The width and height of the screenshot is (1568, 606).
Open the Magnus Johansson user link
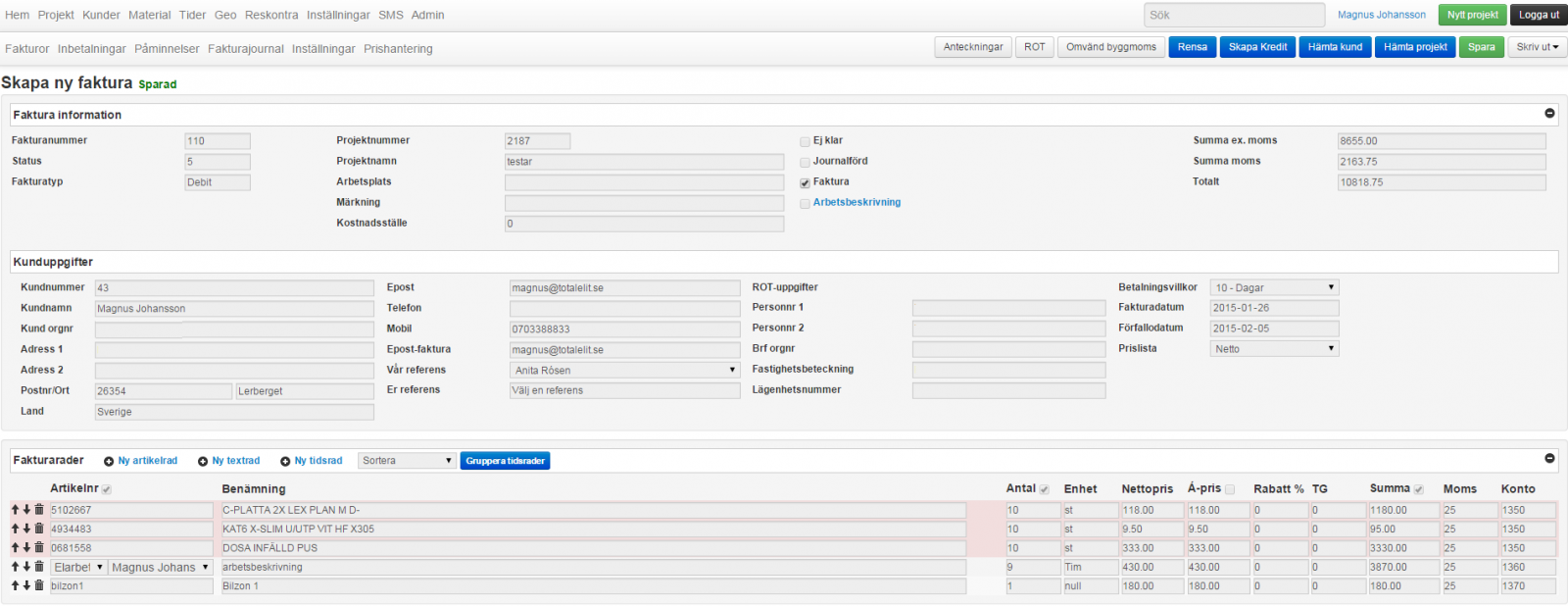click(x=1382, y=15)
